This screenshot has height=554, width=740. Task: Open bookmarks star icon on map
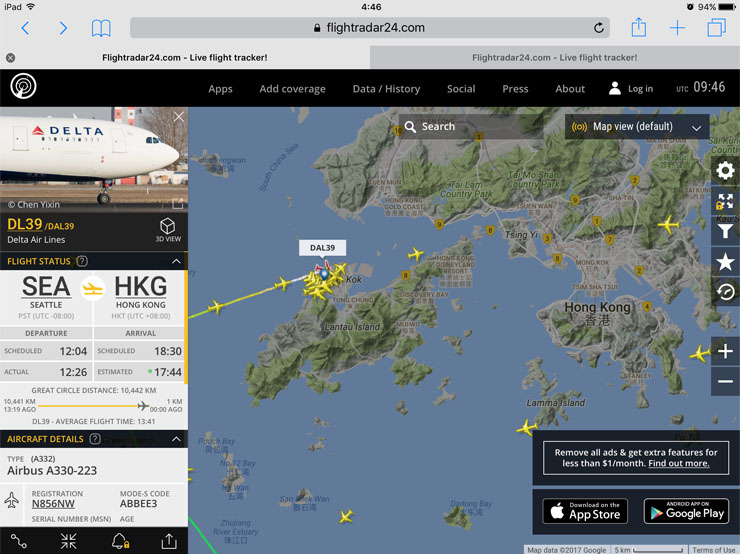click(x=725, y=261)
